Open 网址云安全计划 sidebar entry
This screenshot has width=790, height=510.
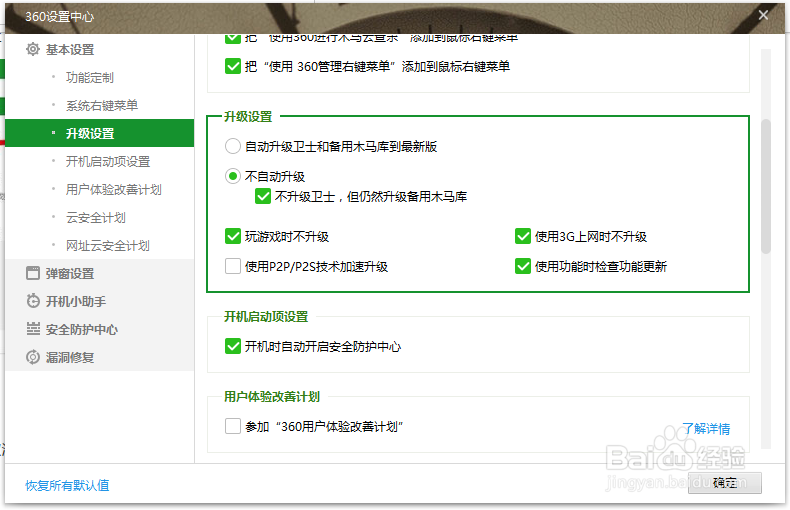click(107, 245)
